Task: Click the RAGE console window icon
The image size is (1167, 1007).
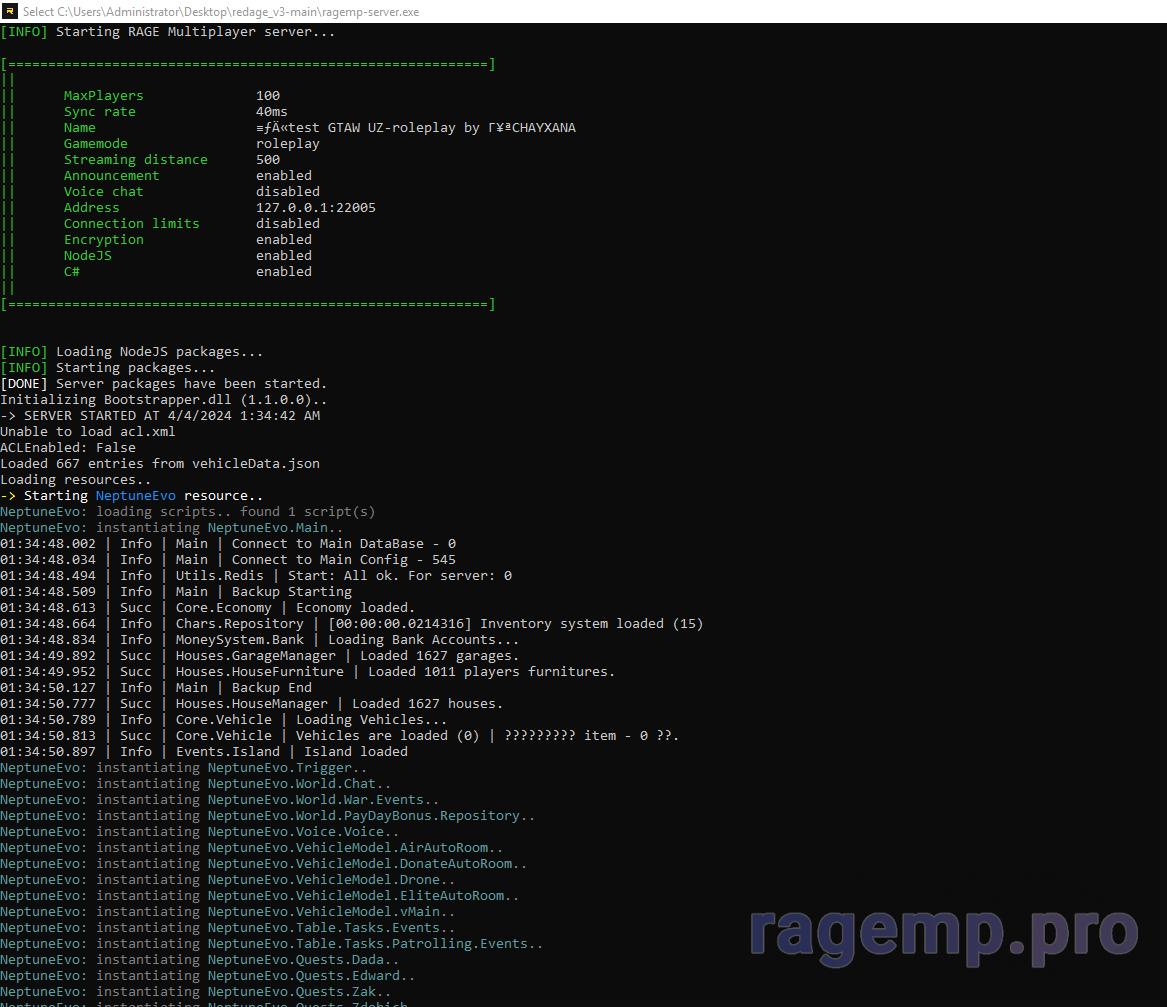Action: click(10, 11)
